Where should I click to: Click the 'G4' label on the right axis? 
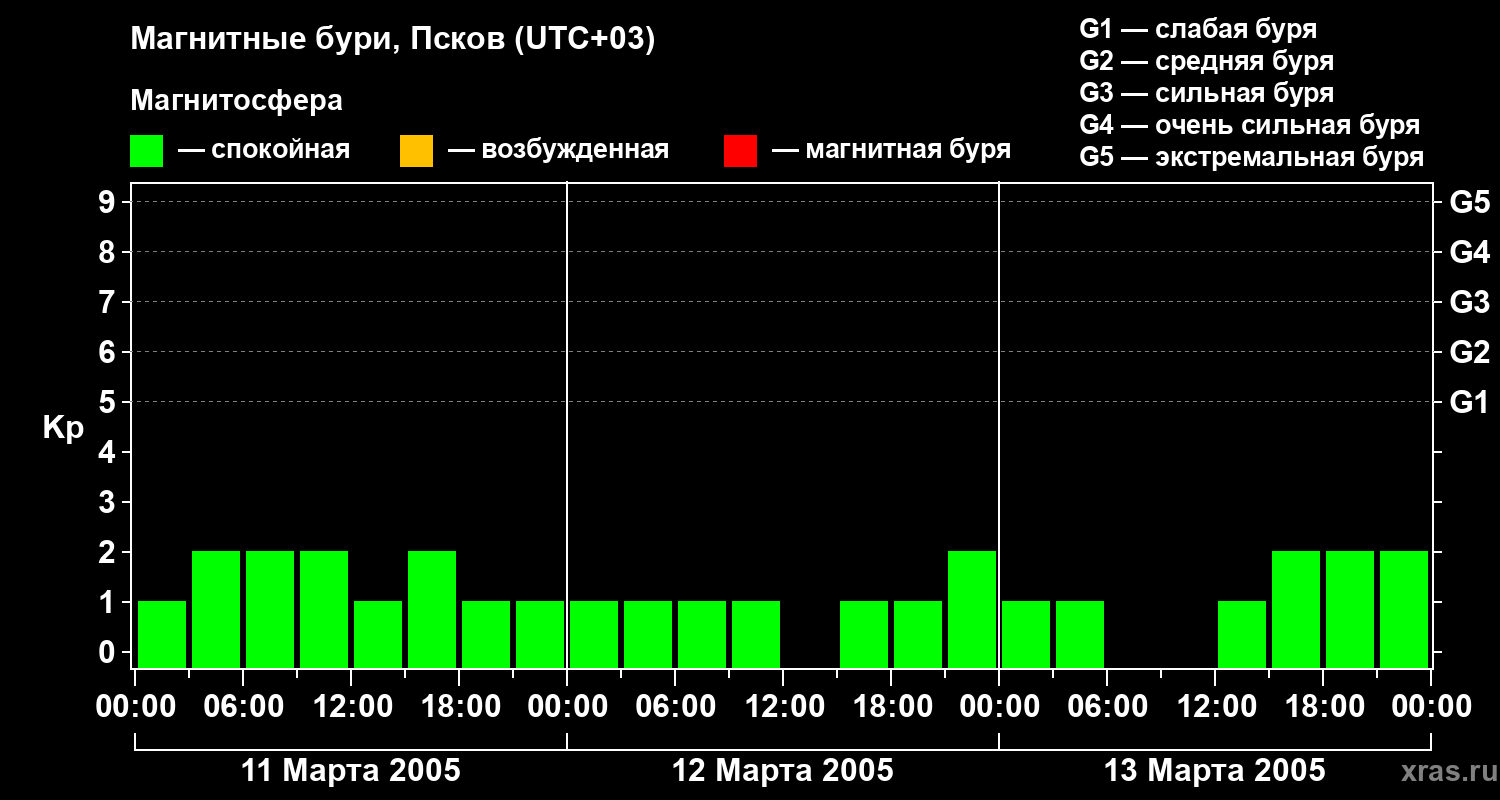[x=1469, y=252]
